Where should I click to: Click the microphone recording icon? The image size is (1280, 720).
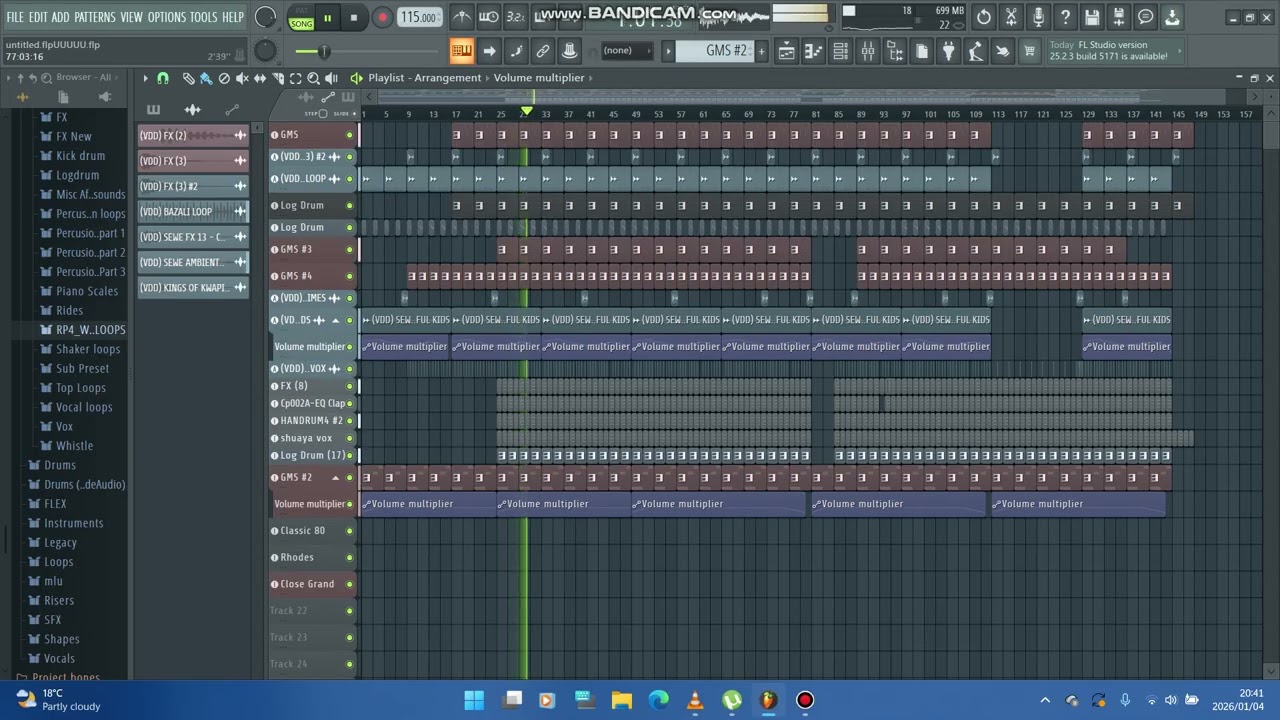click(x=1038, y=17)
